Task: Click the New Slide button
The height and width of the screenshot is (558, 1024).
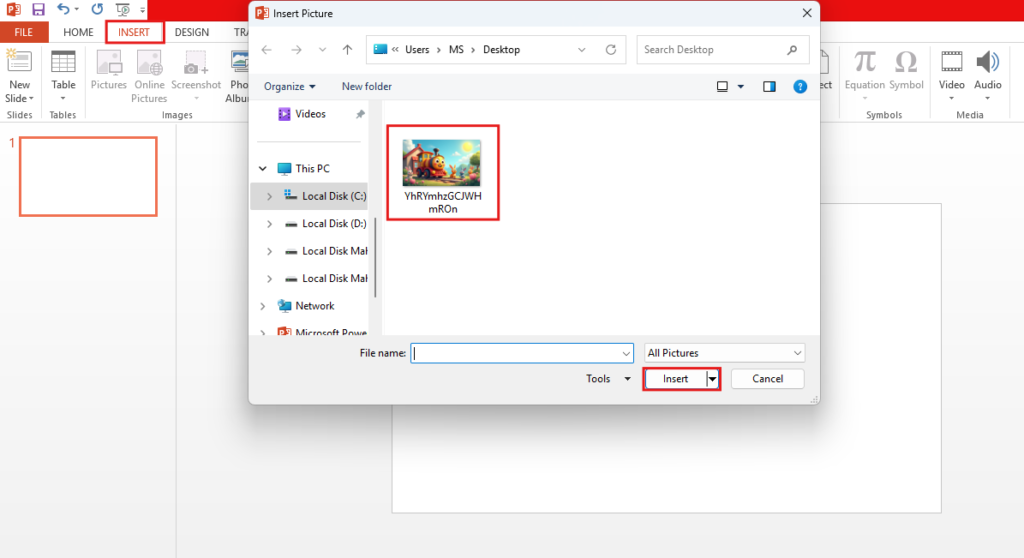Action: coord(19,77)
